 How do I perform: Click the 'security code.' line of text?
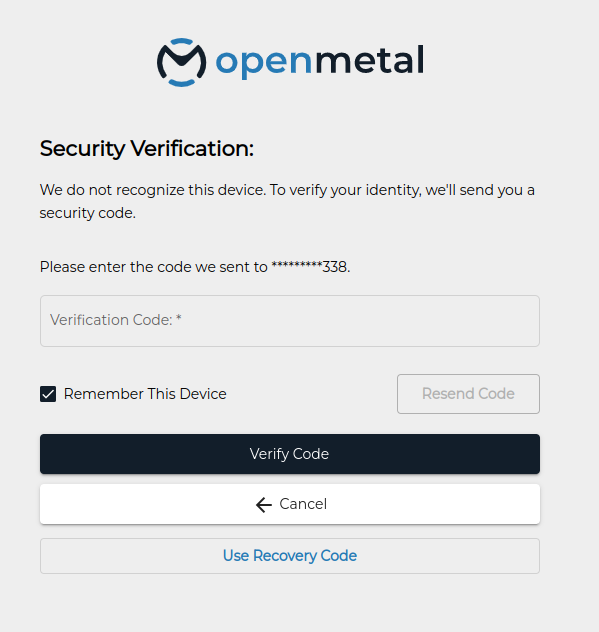pos(87,213)
